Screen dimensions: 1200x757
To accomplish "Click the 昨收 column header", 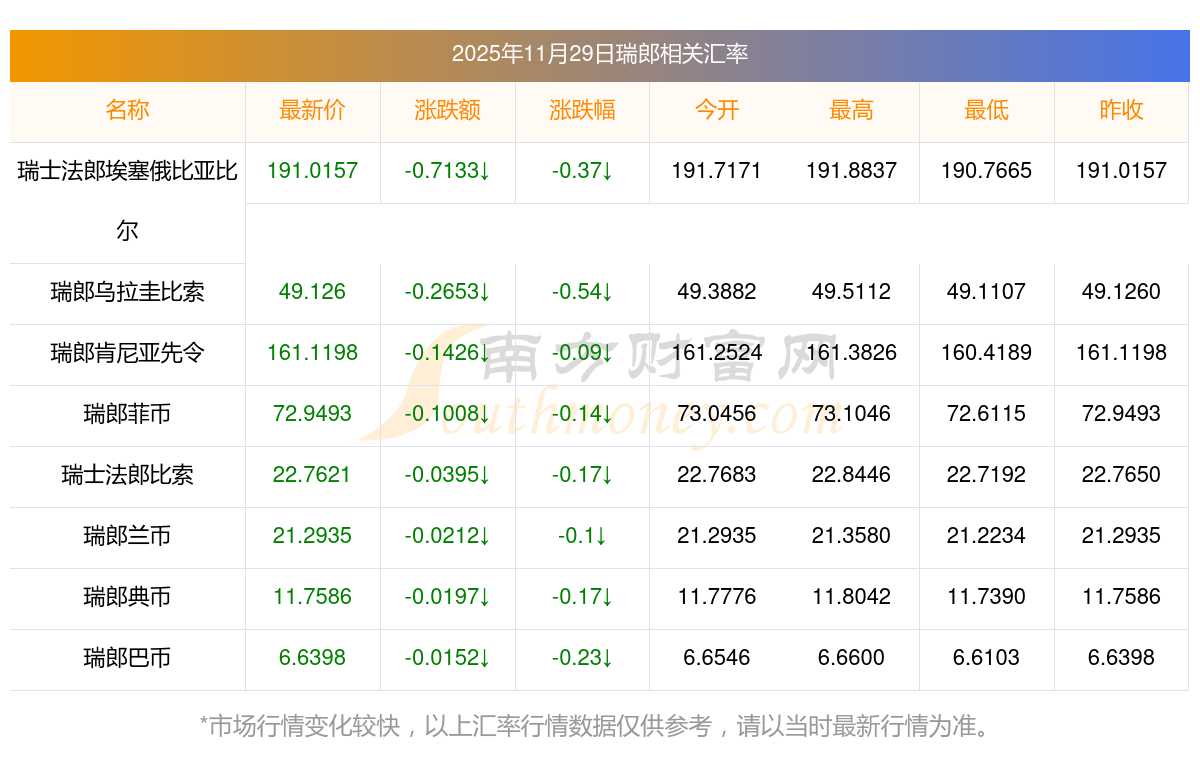I will (x=1121, y=111).
